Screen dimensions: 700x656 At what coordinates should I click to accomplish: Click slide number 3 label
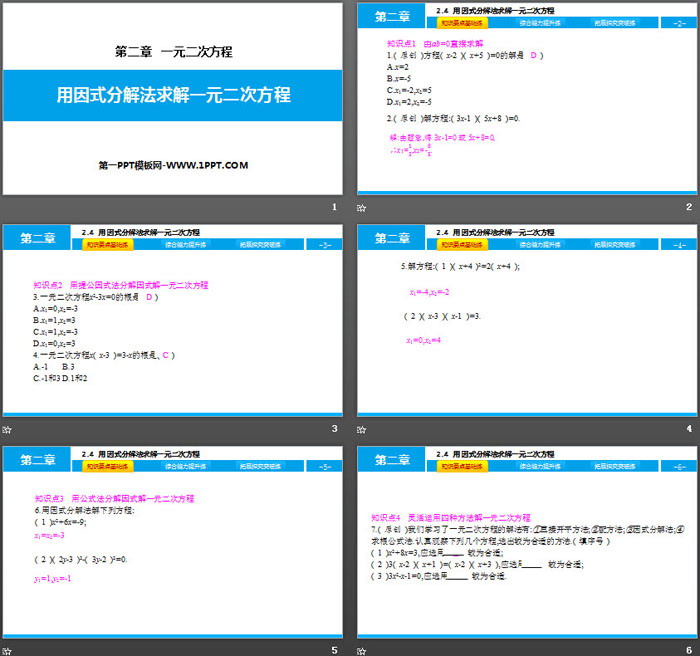click(x=334, y=428)
